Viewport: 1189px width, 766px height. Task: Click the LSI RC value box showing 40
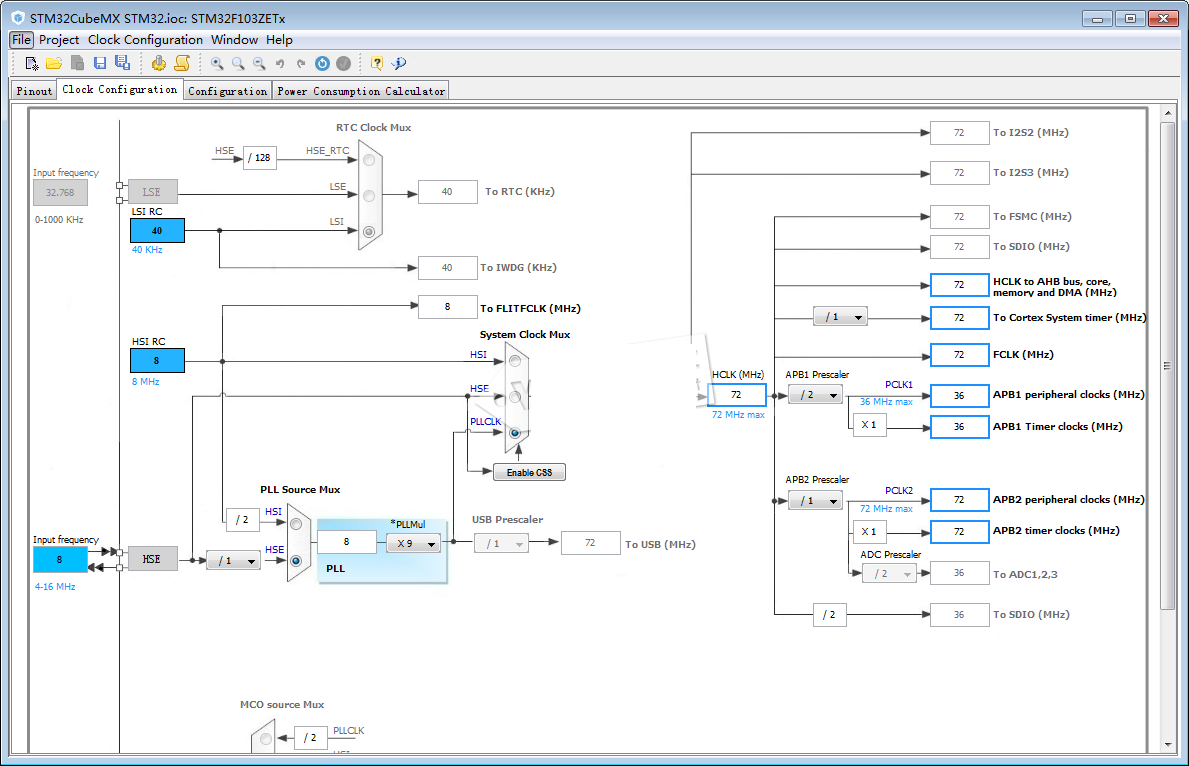[157, 231]
